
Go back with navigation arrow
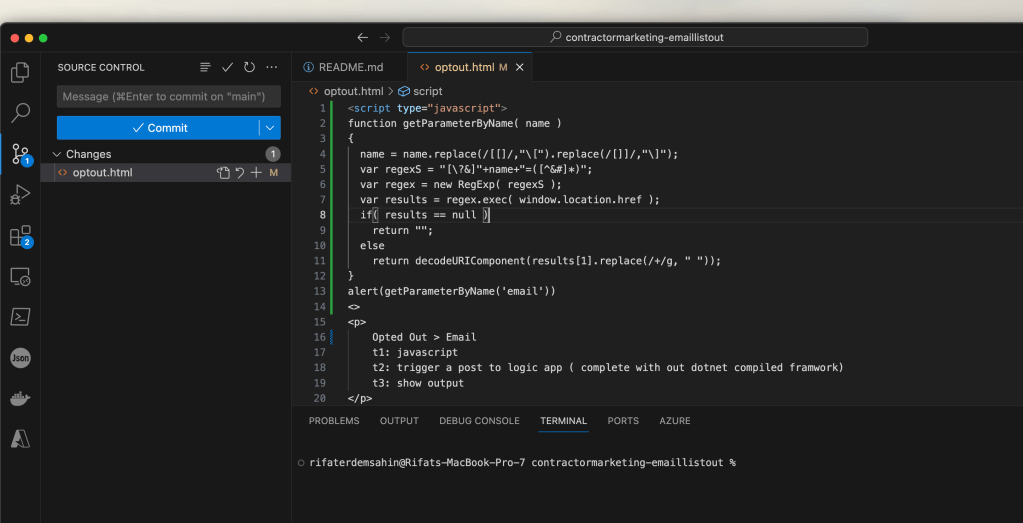tap(363, 37)
